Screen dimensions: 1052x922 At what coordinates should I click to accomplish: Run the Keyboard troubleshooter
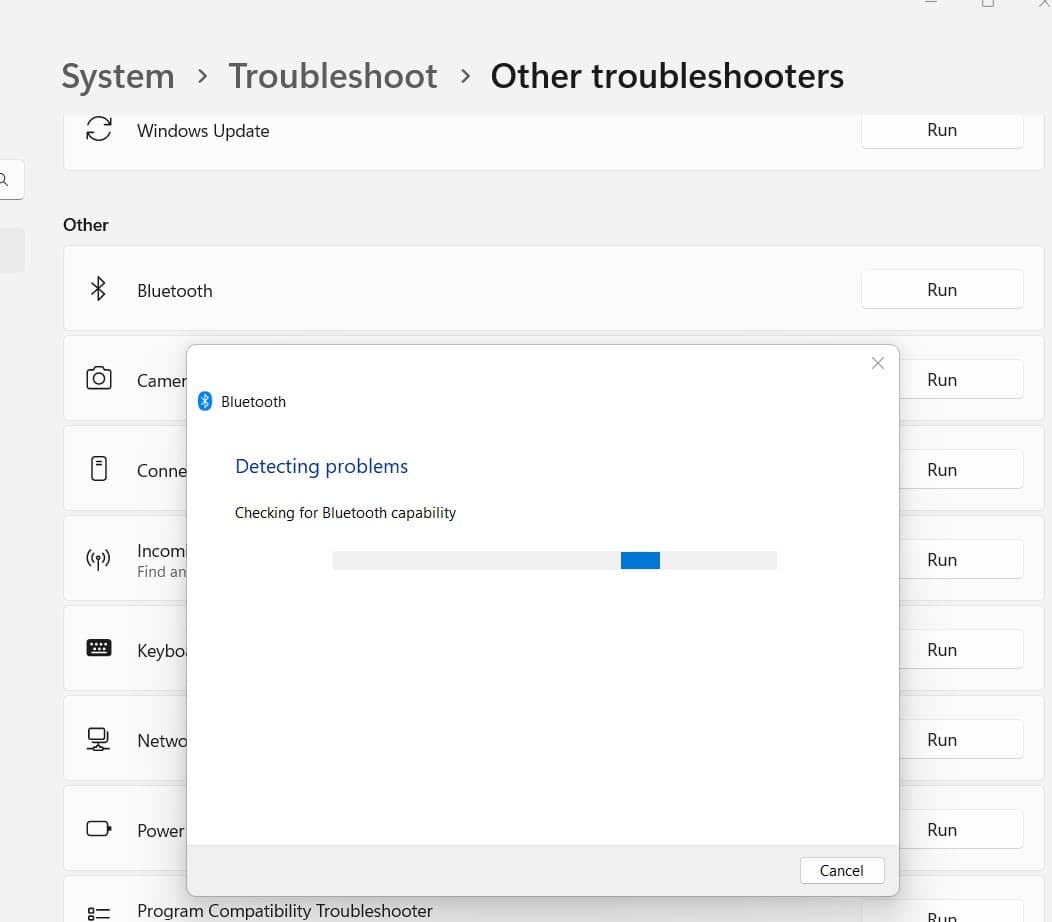[x=961, y=649]
